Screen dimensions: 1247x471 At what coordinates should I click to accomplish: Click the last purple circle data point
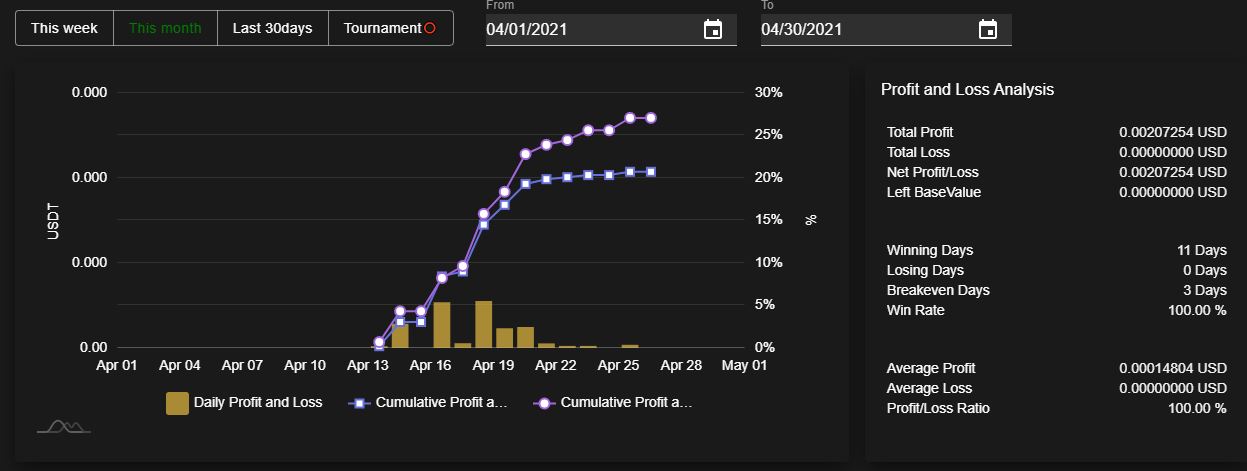tap(651, 118)
